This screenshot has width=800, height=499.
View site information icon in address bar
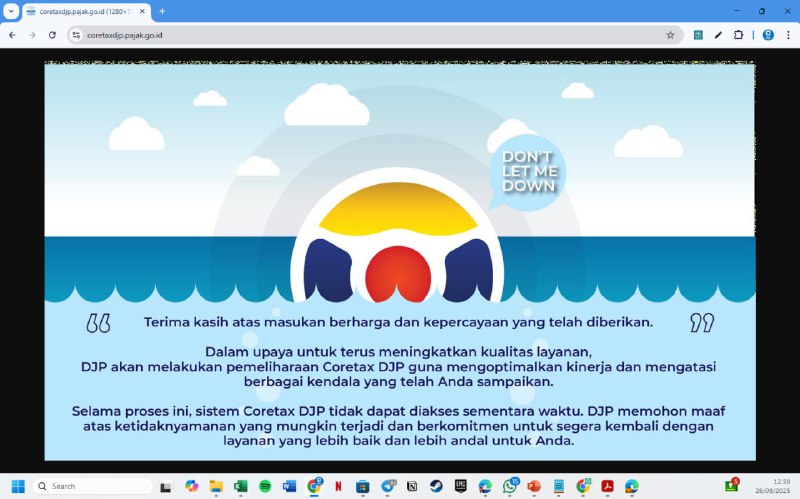76,34
